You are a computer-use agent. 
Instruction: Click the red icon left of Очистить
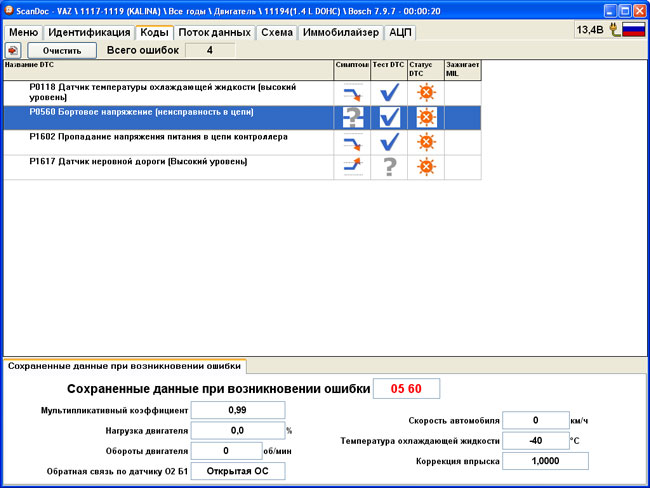pyautogui.click(x=14, y=50)
